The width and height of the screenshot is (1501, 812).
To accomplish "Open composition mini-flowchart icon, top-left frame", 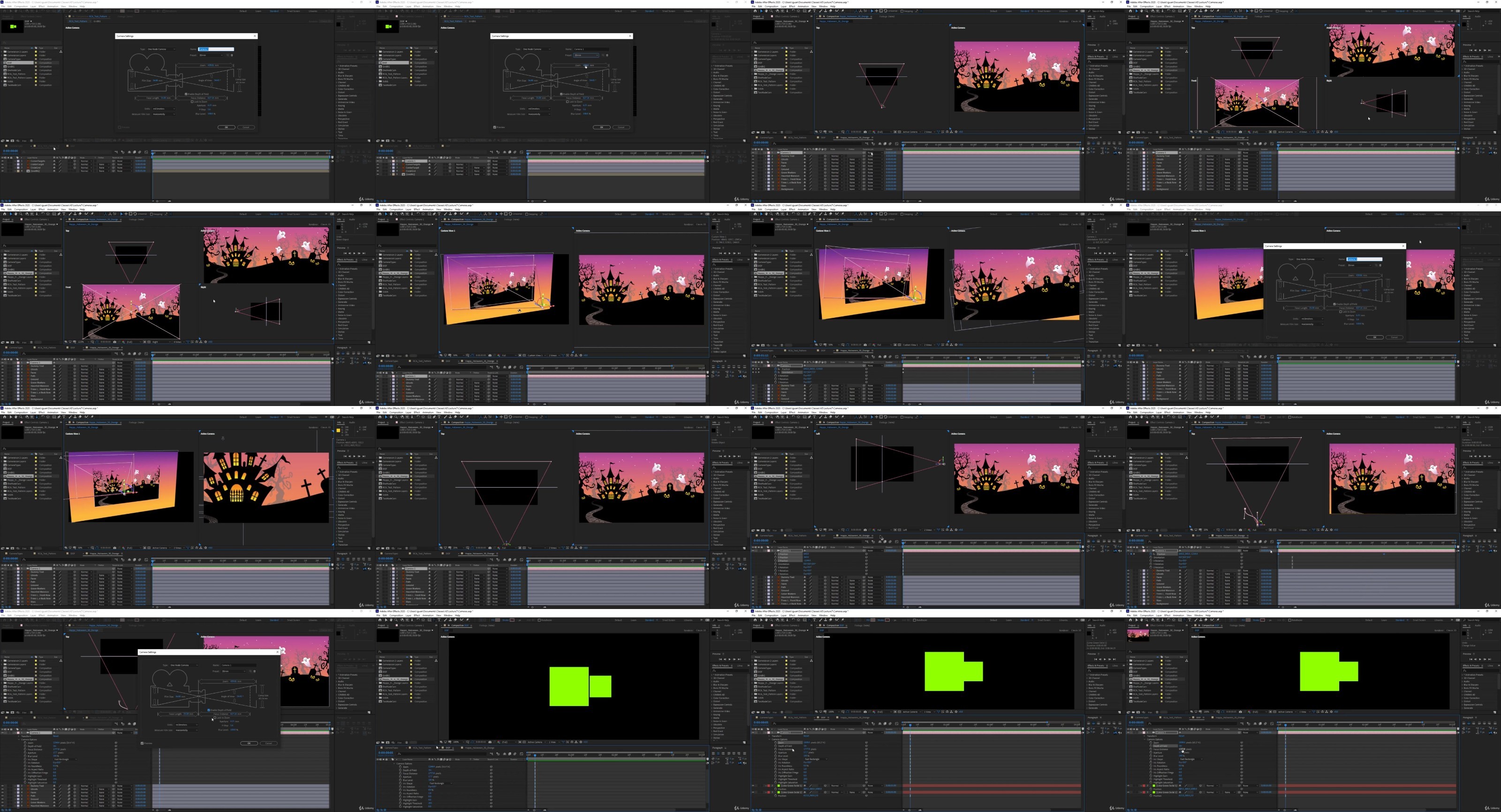I will click(x=116, y=152).
